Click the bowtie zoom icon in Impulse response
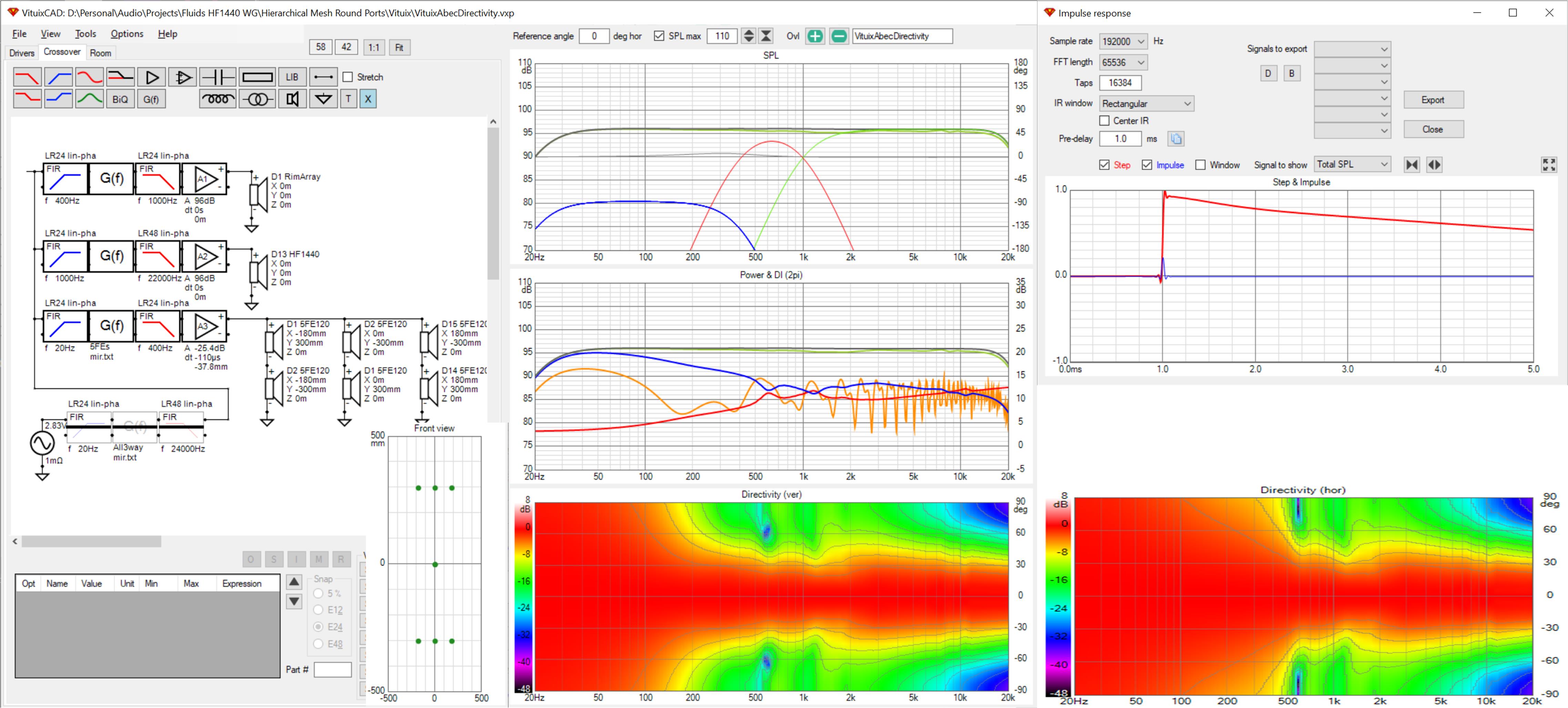 point(1412,164)
